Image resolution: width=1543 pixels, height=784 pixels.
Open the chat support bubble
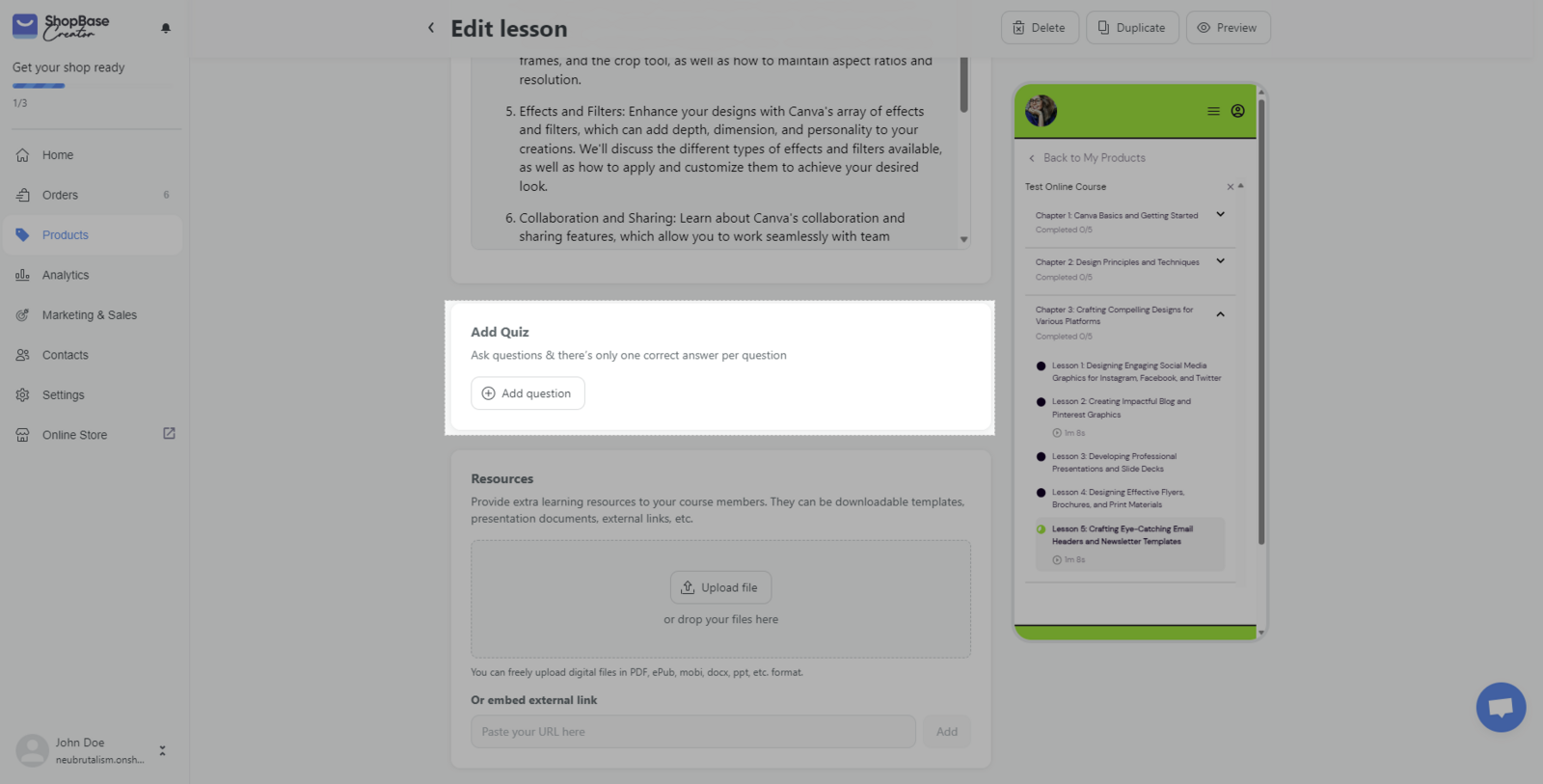point(1501,707)
